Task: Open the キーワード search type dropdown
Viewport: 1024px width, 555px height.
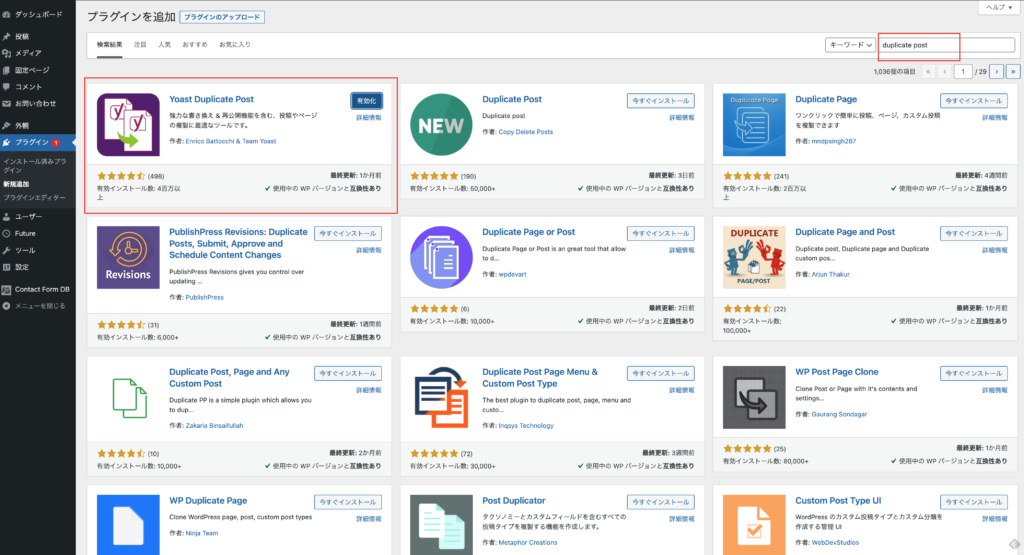Action: [848, 45]
